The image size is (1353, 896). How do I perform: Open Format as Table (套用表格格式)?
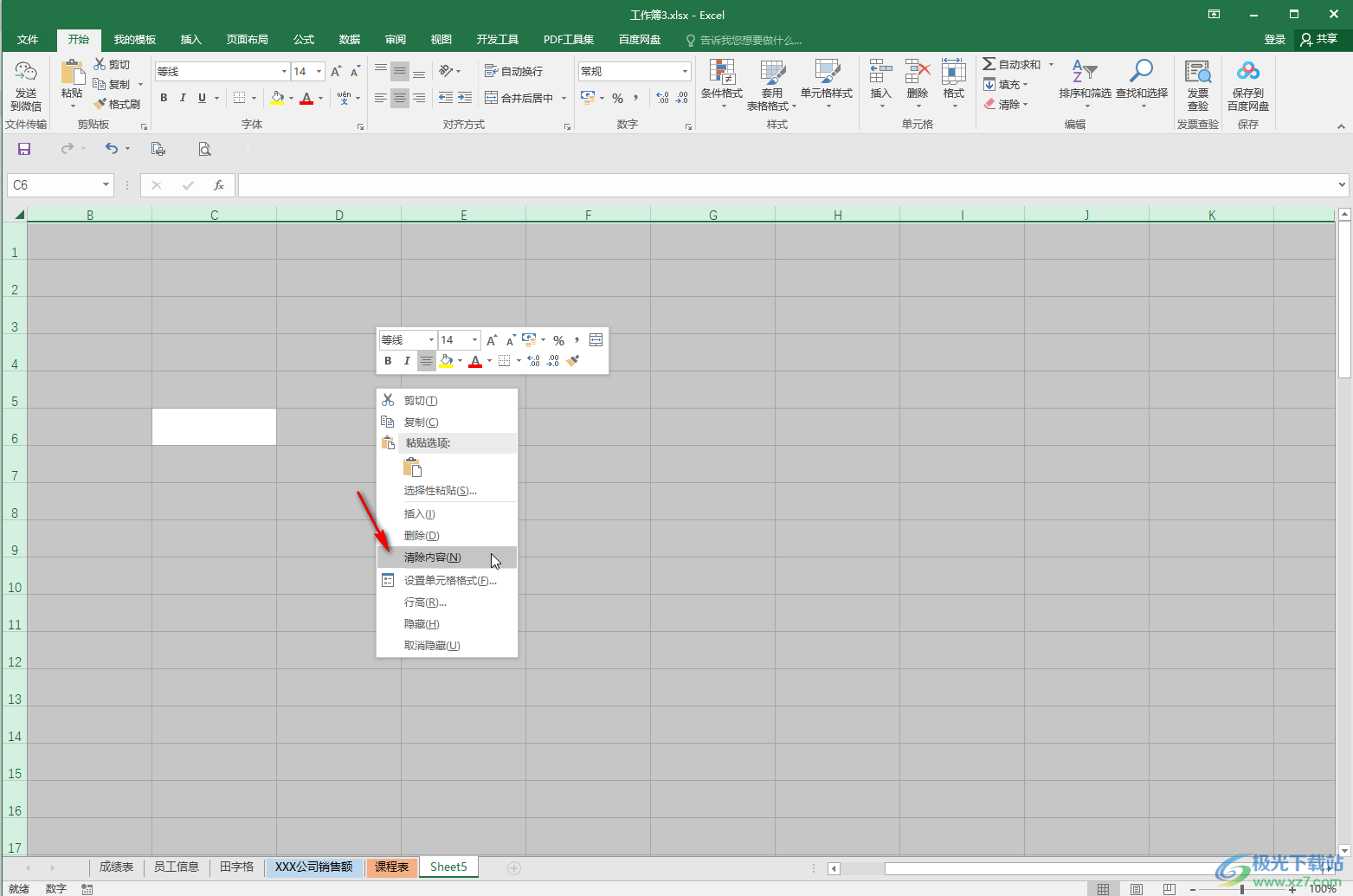771,84
